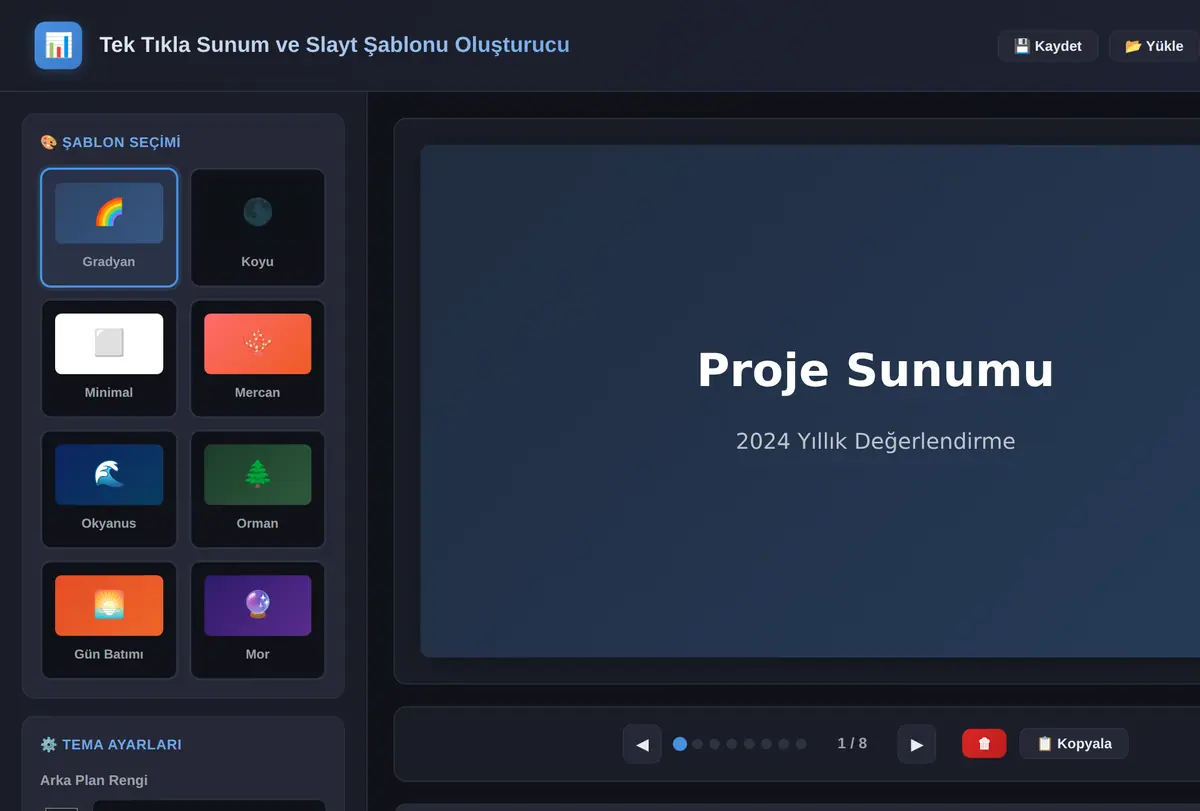
Task: Jump to the fourth slide dot
Action: 732,744
